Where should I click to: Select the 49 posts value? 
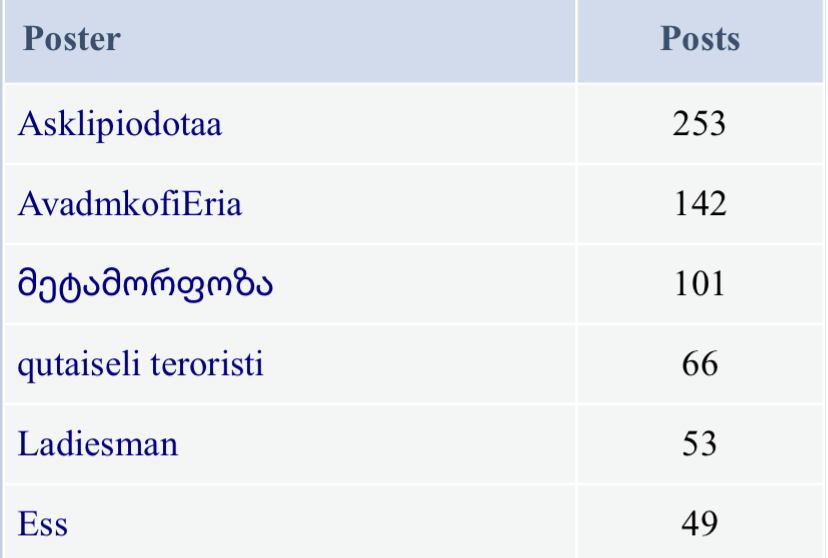pos(699,523)
